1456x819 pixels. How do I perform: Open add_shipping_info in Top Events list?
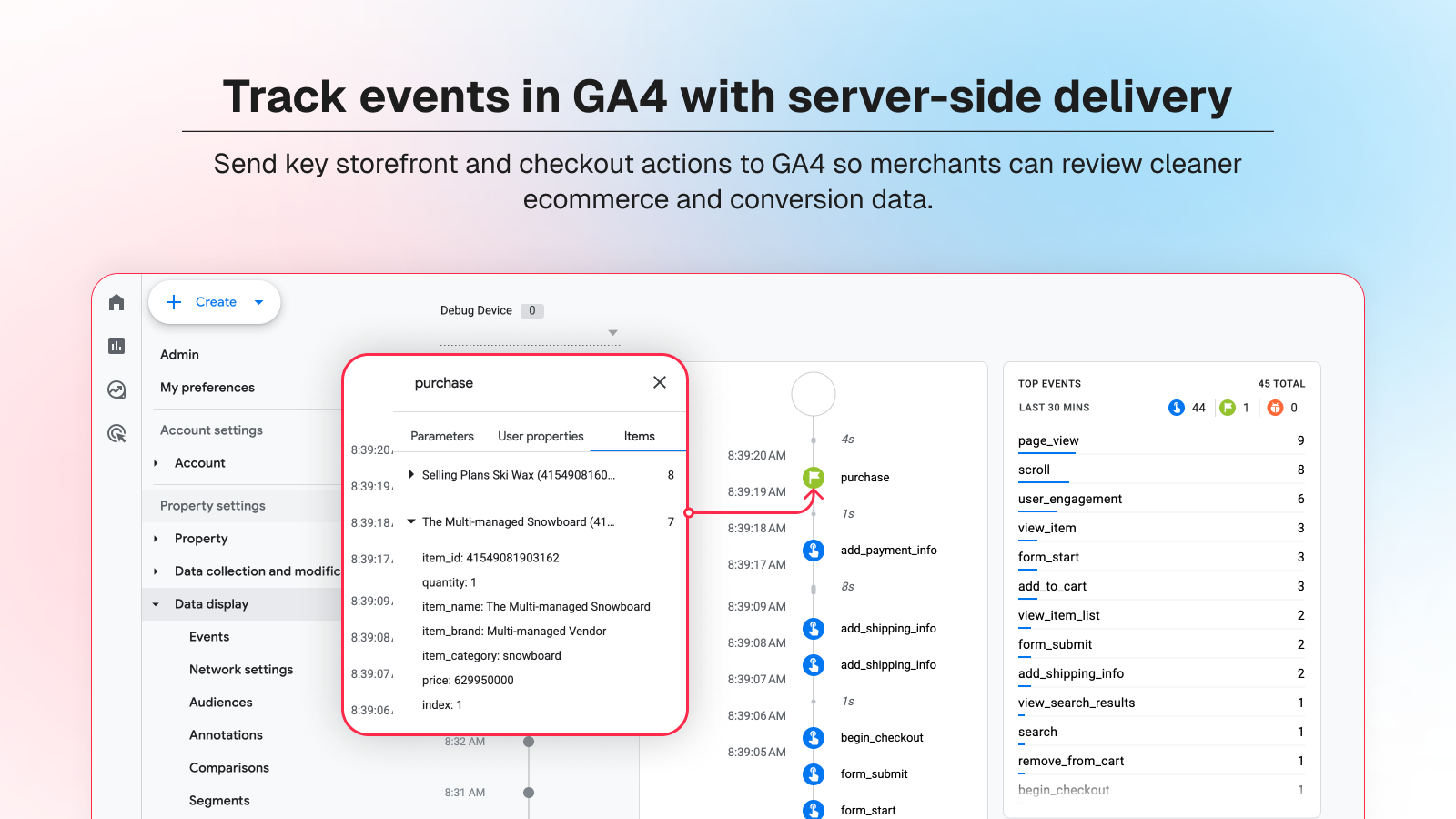coord(1071,673)
